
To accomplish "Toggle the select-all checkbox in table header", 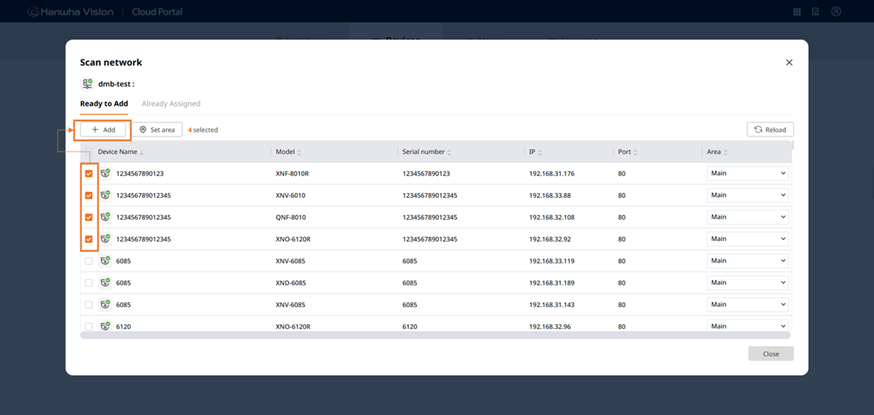I will [89, 152].
